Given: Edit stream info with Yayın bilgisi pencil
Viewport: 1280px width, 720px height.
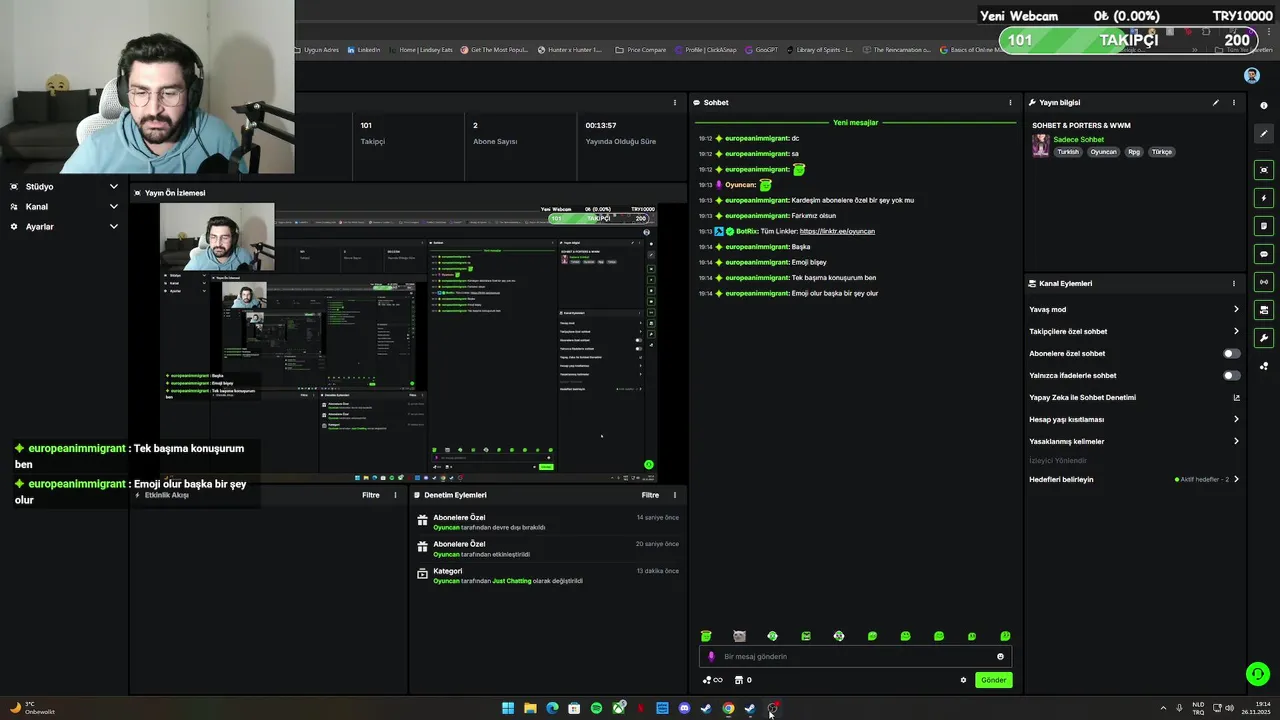Looking at the screenshot, I should pyautogui.click(x=1216, y=102).
